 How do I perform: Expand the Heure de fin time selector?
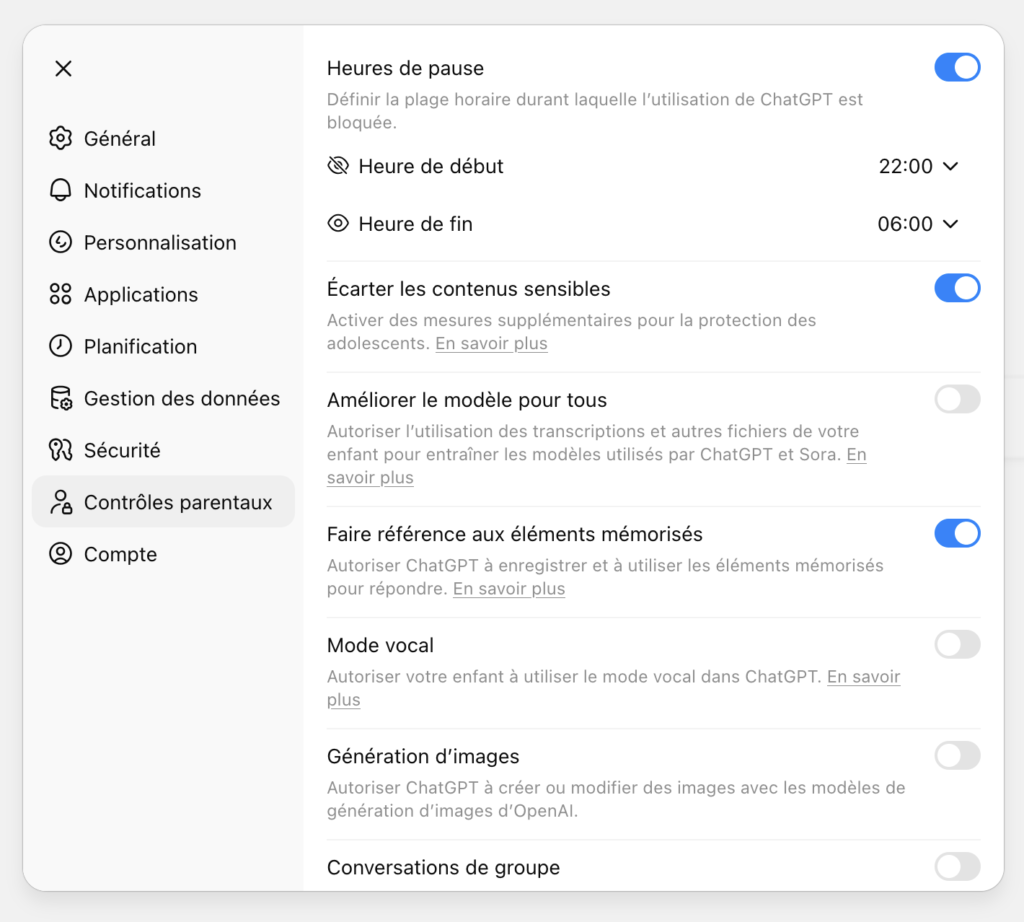(918, 223)
